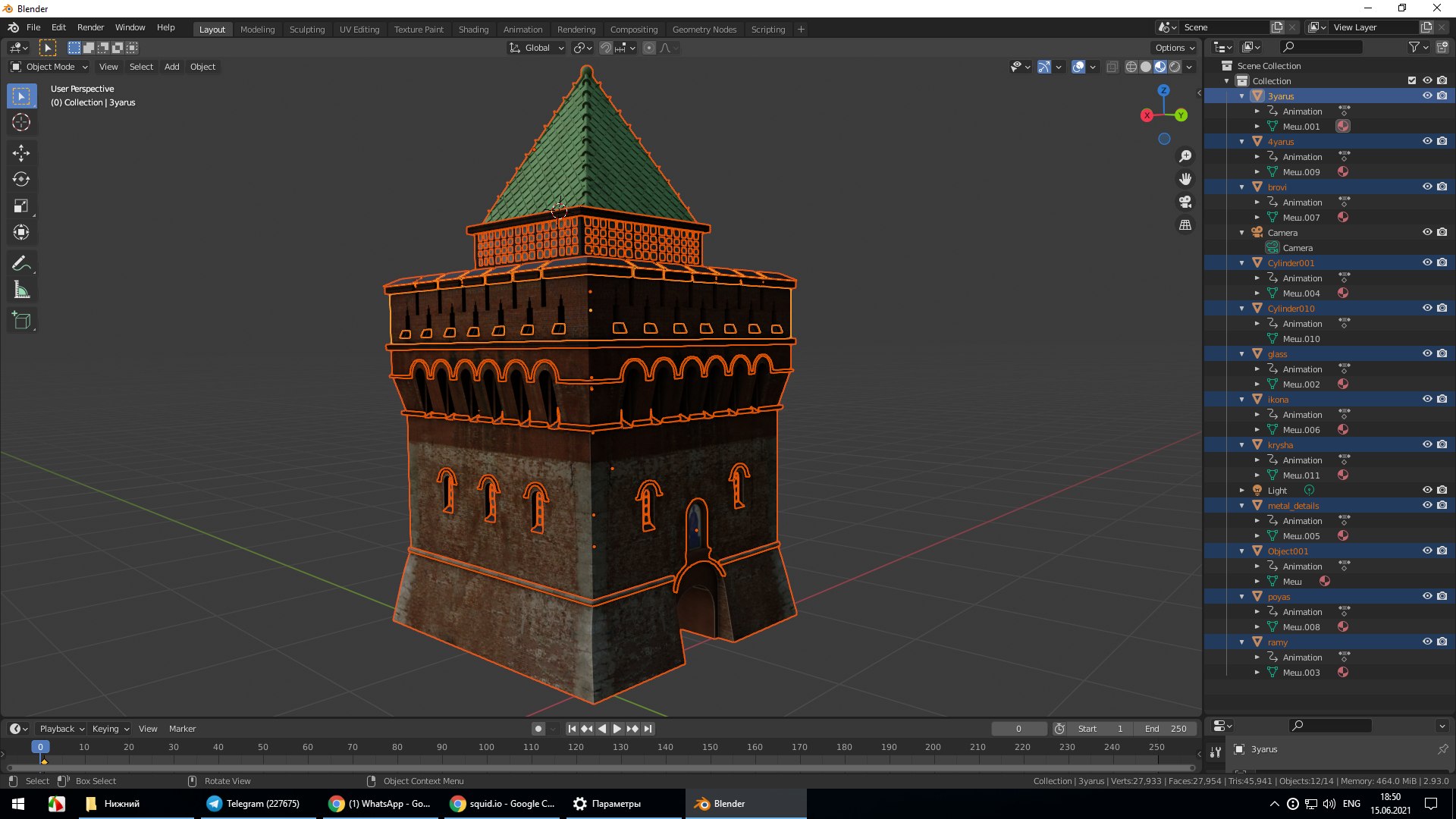Select the Add Cube tool
This screenshot has height=819, width=1456.
point(21,321)
